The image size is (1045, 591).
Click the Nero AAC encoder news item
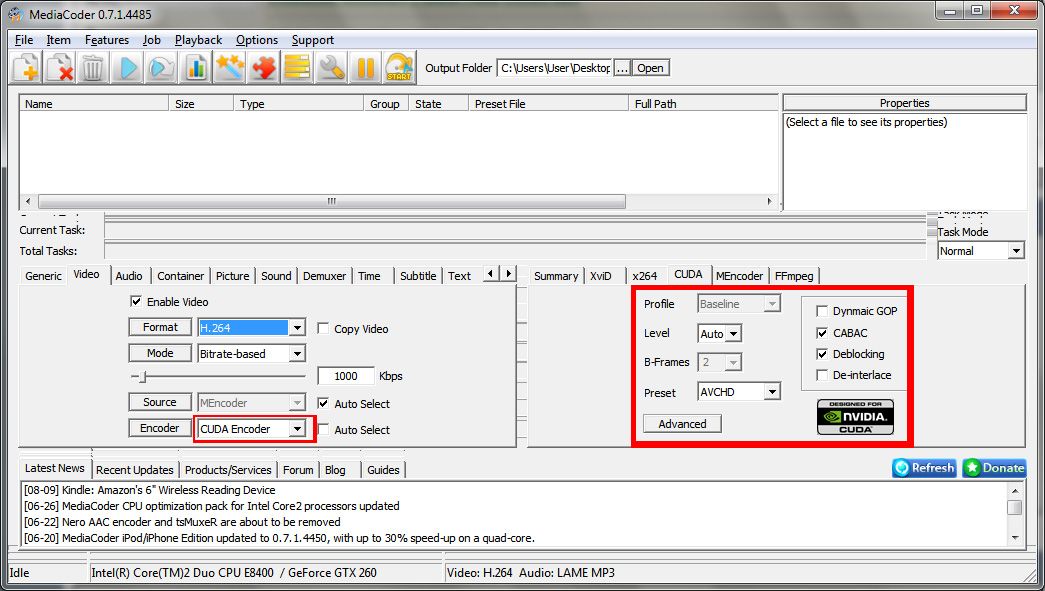[x=182, y=522]
